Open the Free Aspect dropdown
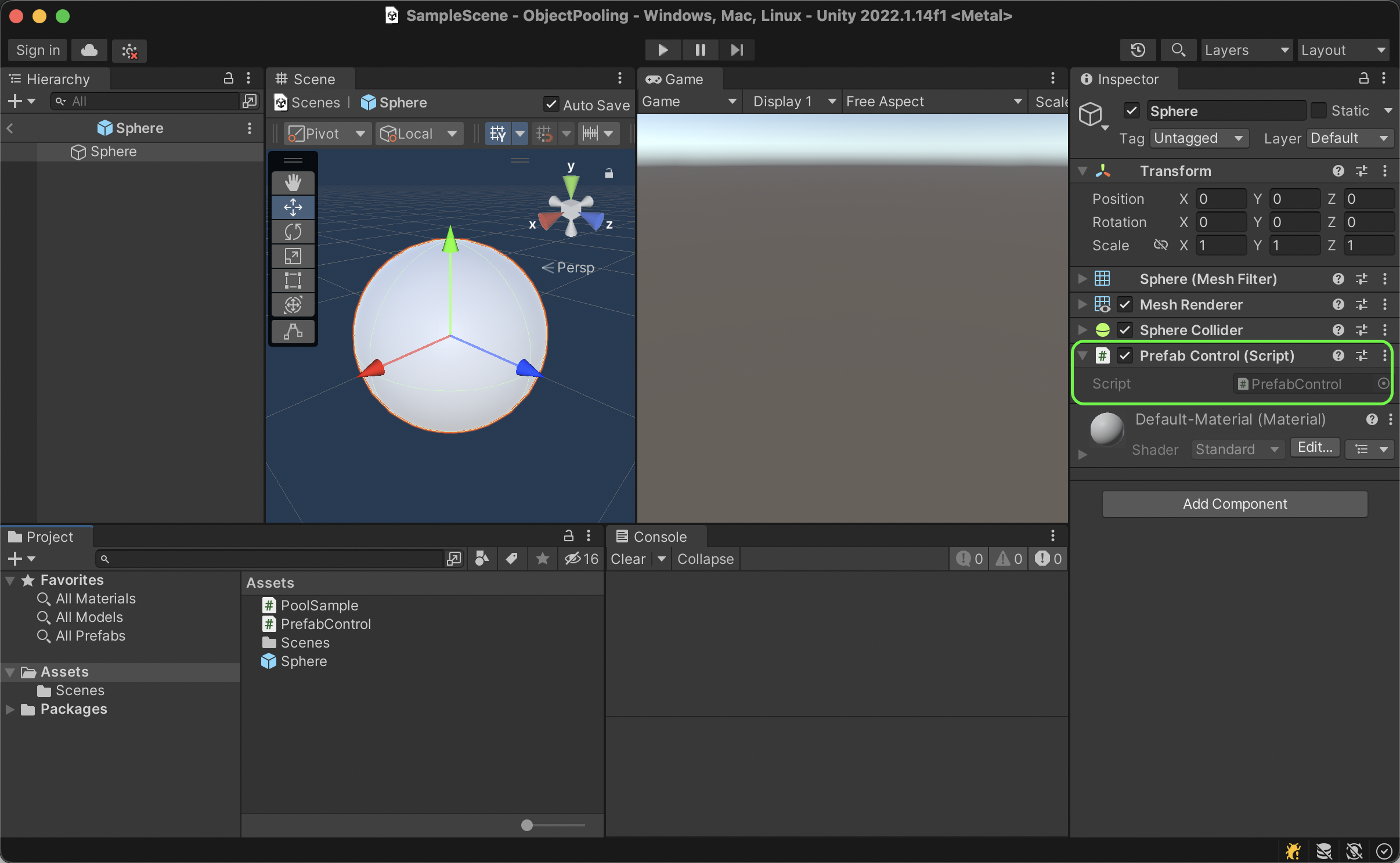The height and width of the screenshot is (863, 1400). click(x=933, y=102)
